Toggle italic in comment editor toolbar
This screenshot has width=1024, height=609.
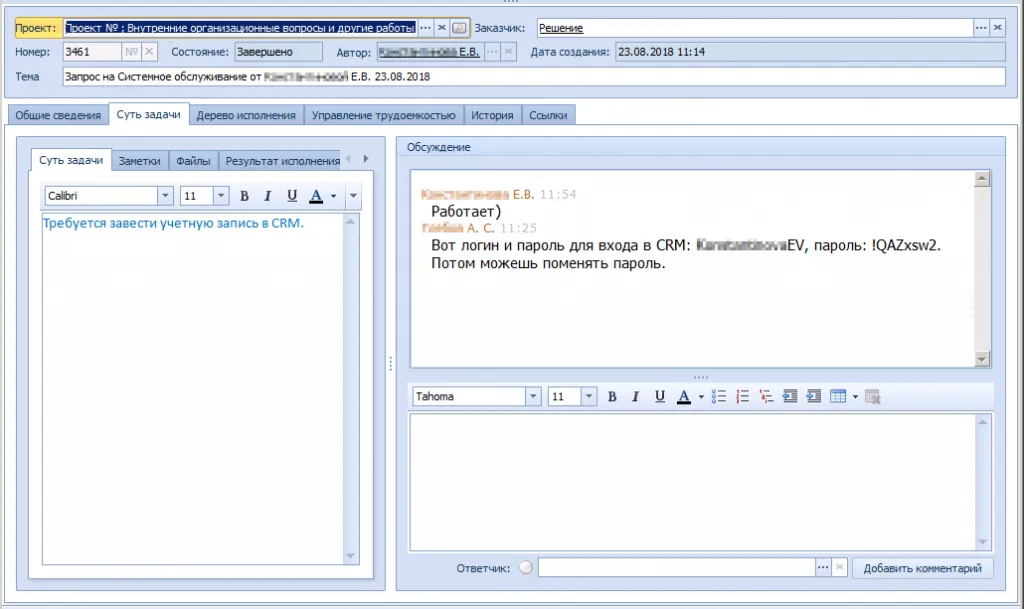tap(635, 397)
